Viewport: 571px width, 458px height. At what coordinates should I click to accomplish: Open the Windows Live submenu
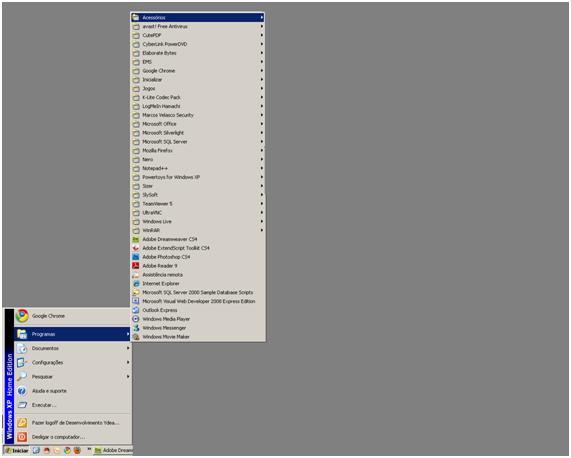(198, 221)
